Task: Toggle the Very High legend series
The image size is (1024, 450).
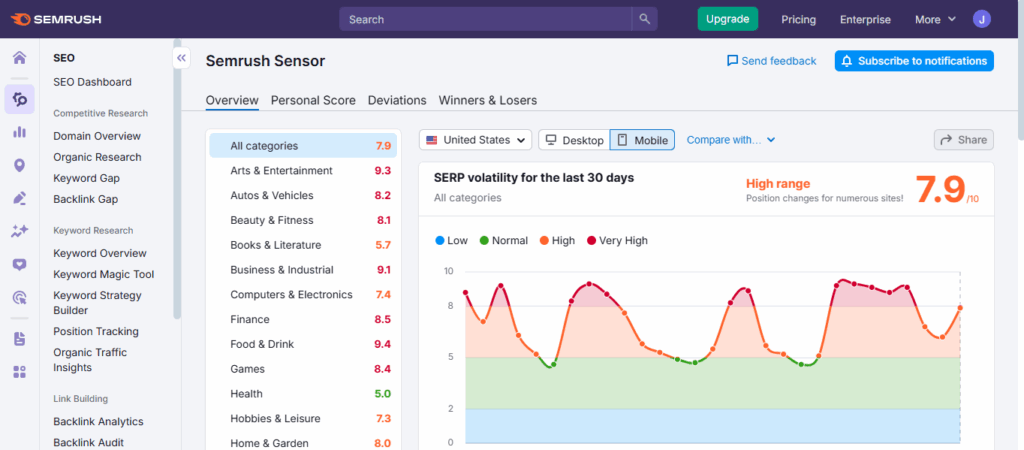Action: click(x=617, y=240)
